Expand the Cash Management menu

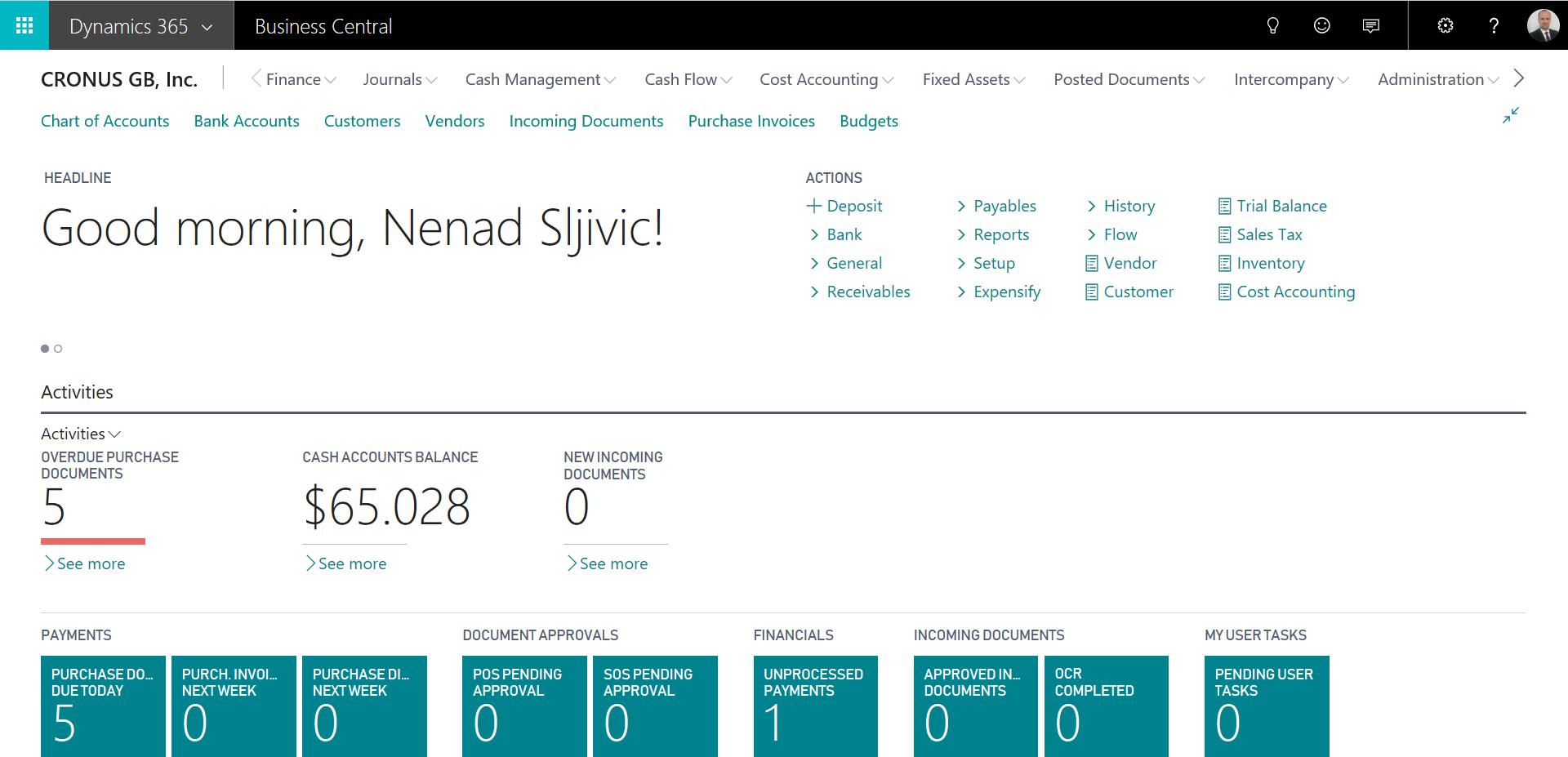coord(541,79)
